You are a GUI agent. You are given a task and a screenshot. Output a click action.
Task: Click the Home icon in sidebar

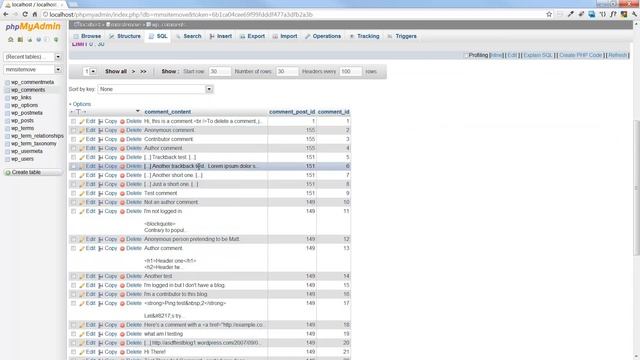coord(11,40)
